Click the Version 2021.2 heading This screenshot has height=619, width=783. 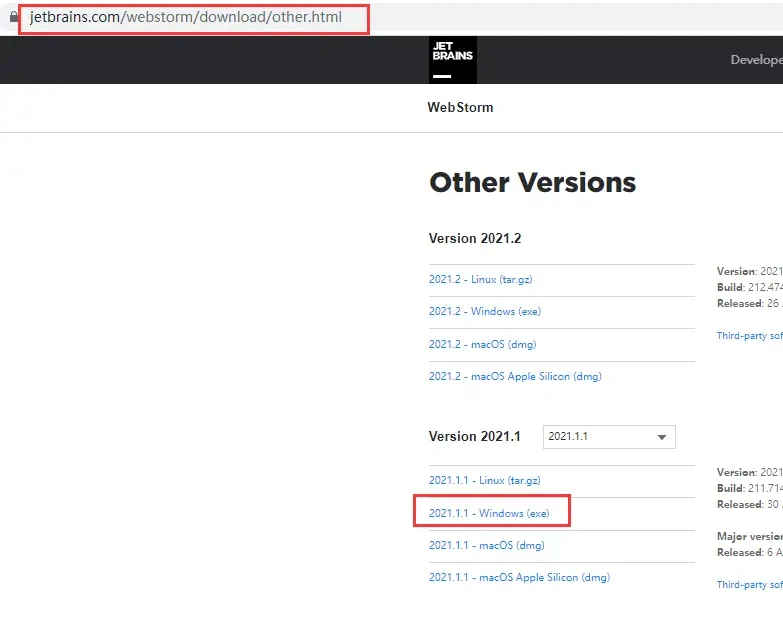474,238
